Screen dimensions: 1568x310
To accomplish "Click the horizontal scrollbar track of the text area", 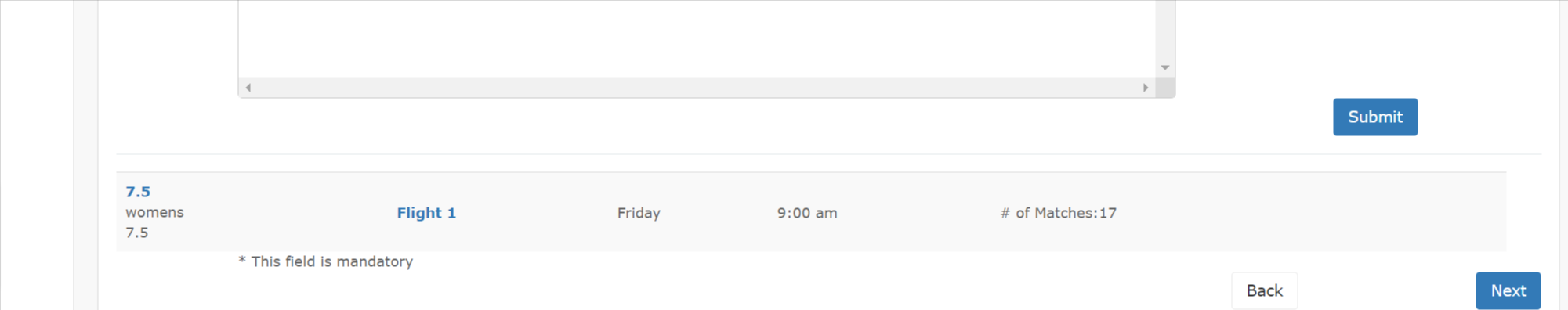I will [697, 88].
